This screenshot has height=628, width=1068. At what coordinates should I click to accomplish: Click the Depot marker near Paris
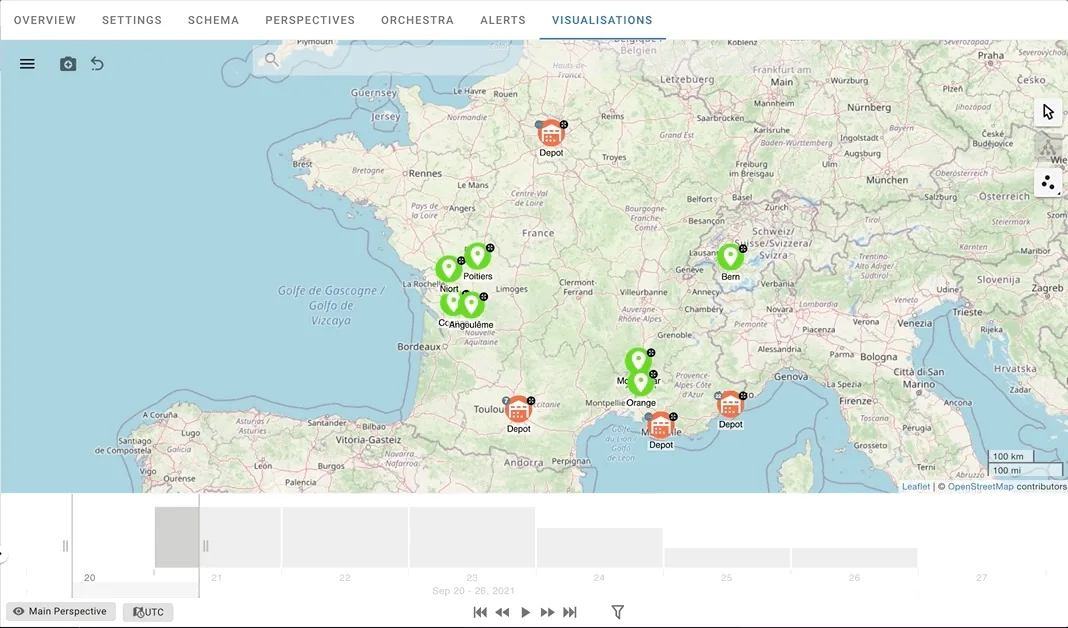coord(550,133)
